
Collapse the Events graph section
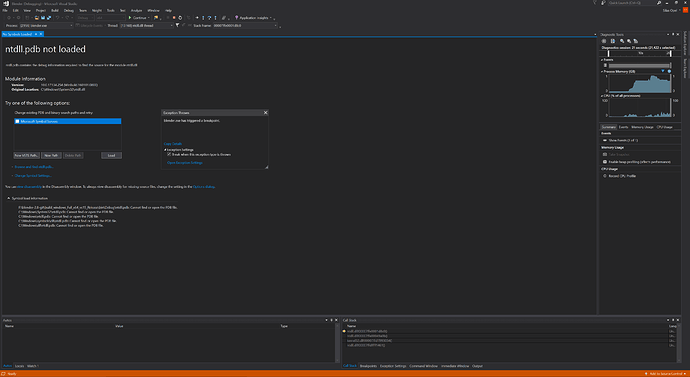pos(602,59)
